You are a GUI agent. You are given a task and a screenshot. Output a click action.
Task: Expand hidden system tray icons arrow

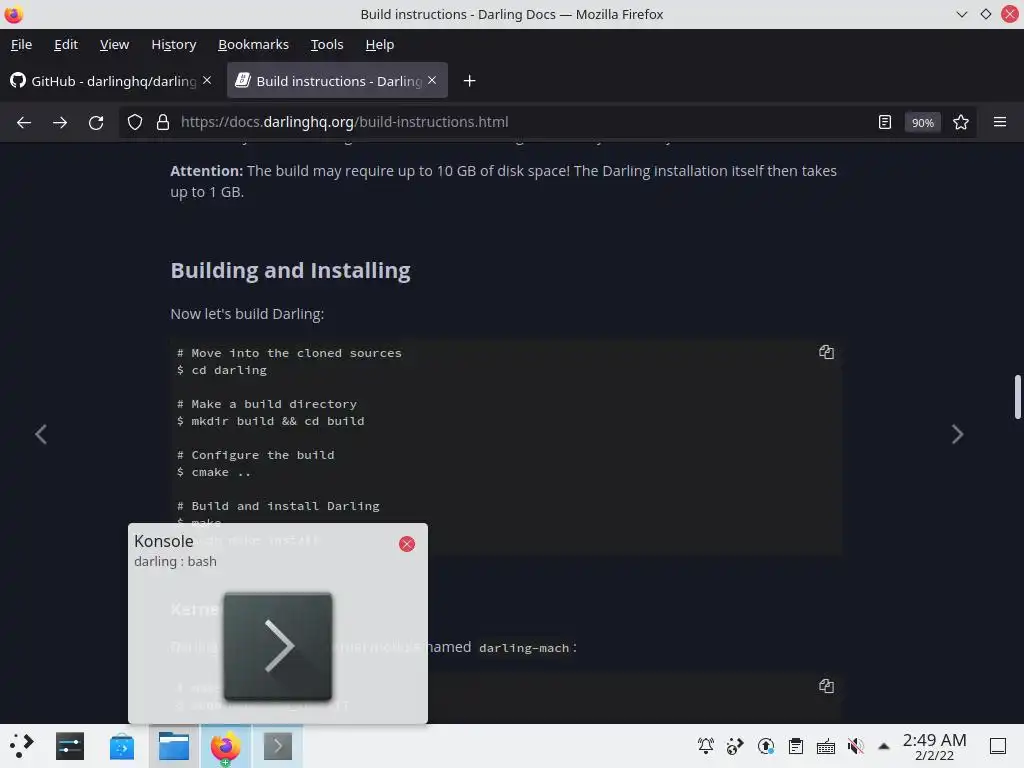click(884, 746)
